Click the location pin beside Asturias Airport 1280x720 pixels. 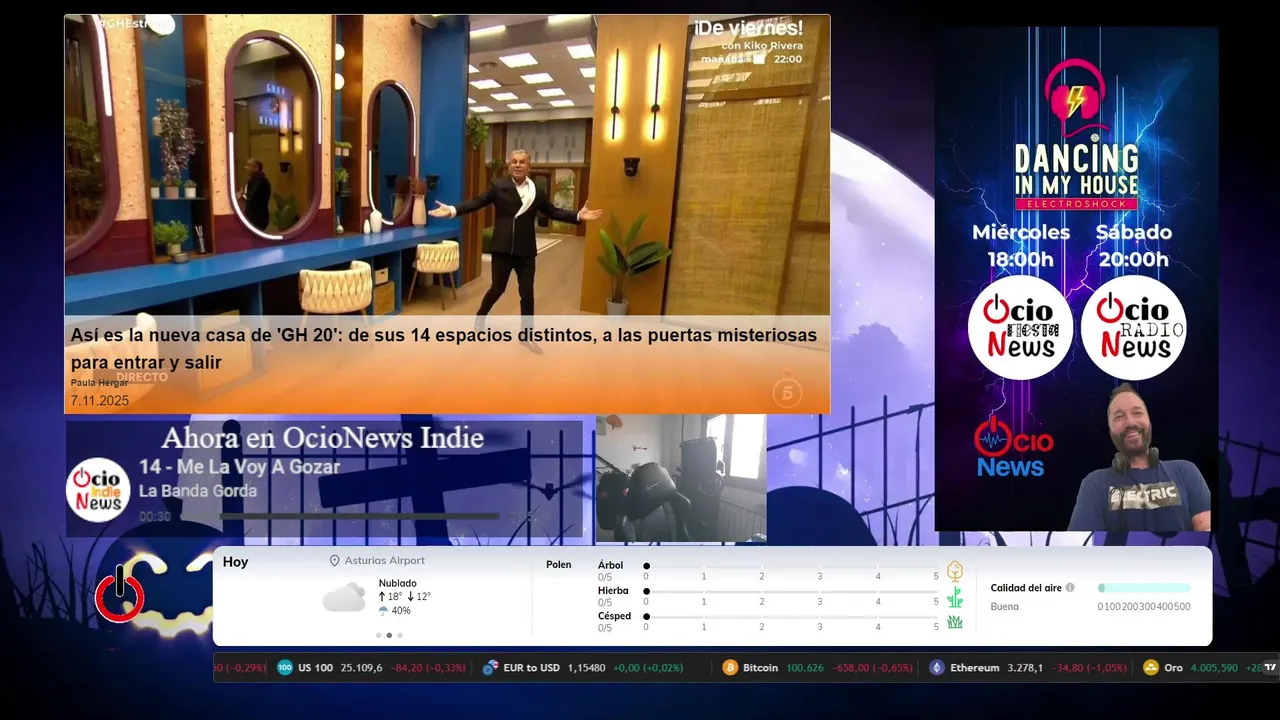[335, 561]
